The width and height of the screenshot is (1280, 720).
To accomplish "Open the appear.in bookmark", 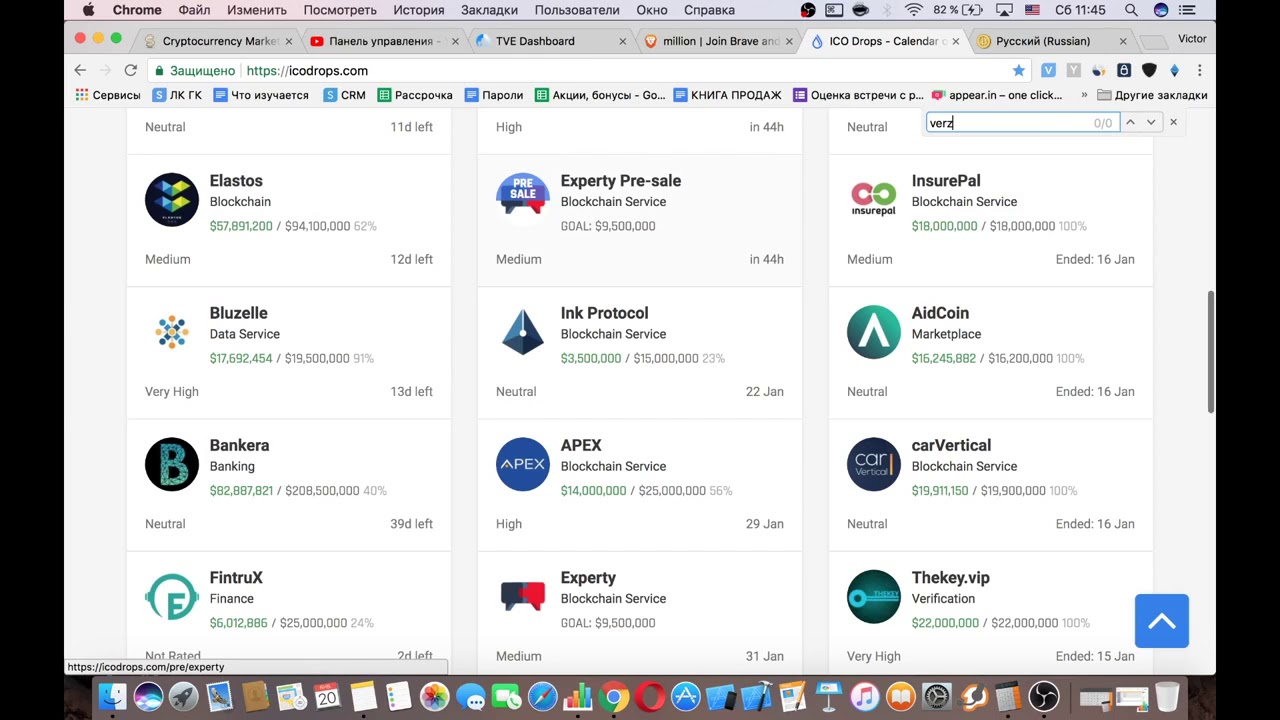I will point(997,95).
